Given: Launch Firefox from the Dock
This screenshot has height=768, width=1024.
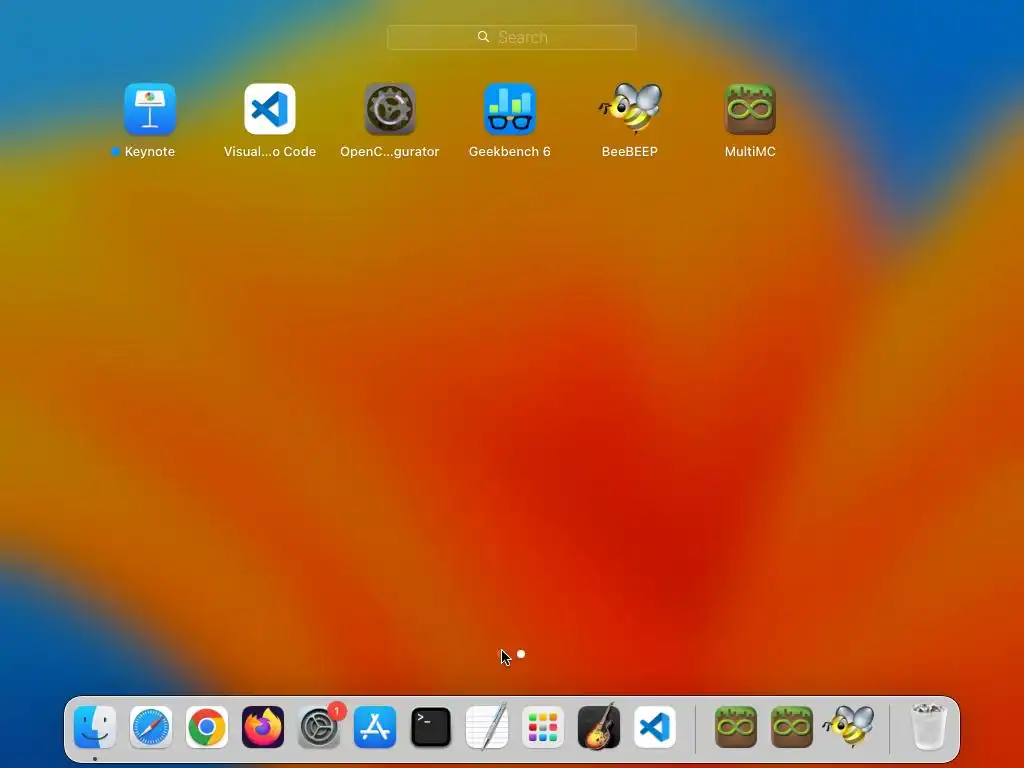Looking at the screenshot, I should coord(263,727).
